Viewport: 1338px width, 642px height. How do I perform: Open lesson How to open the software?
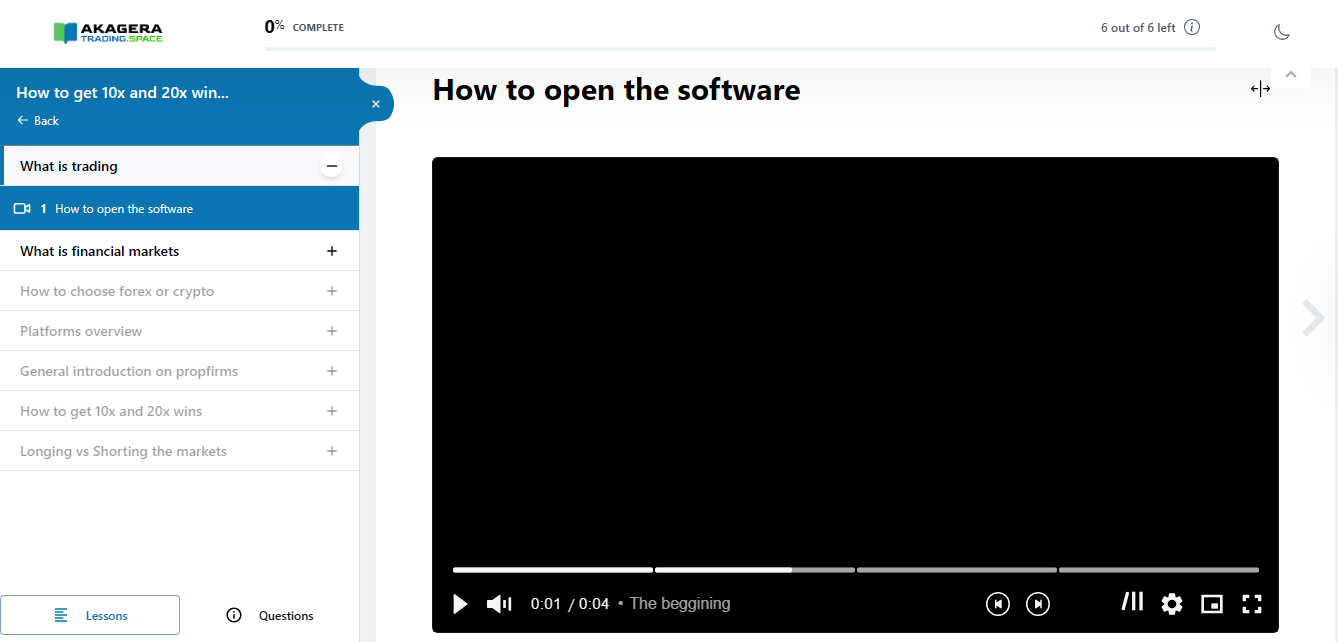[124, 209]
